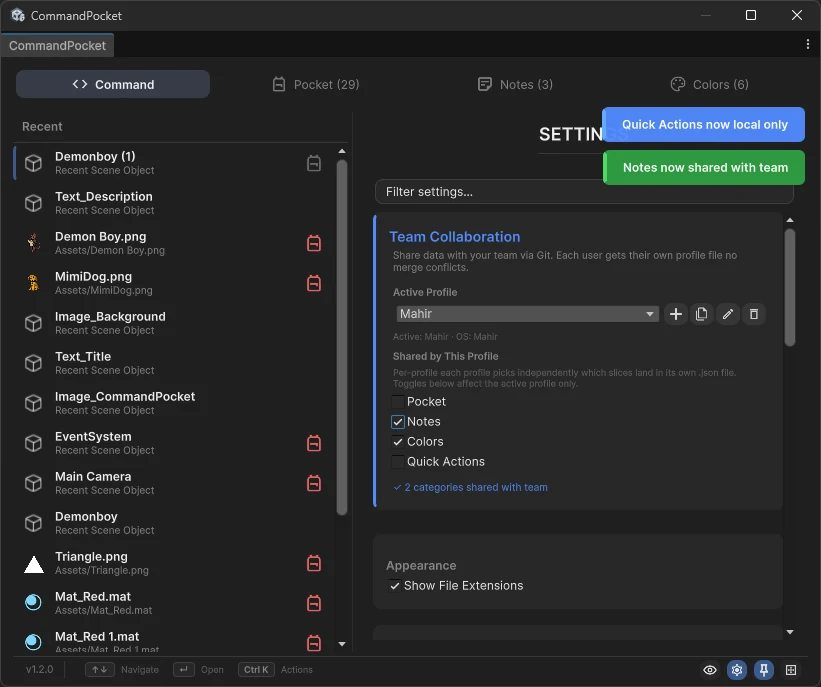821x687 pixels.
Task: Click the MimiDog.png sprite thumbnail
Action: tap(34, 283)
